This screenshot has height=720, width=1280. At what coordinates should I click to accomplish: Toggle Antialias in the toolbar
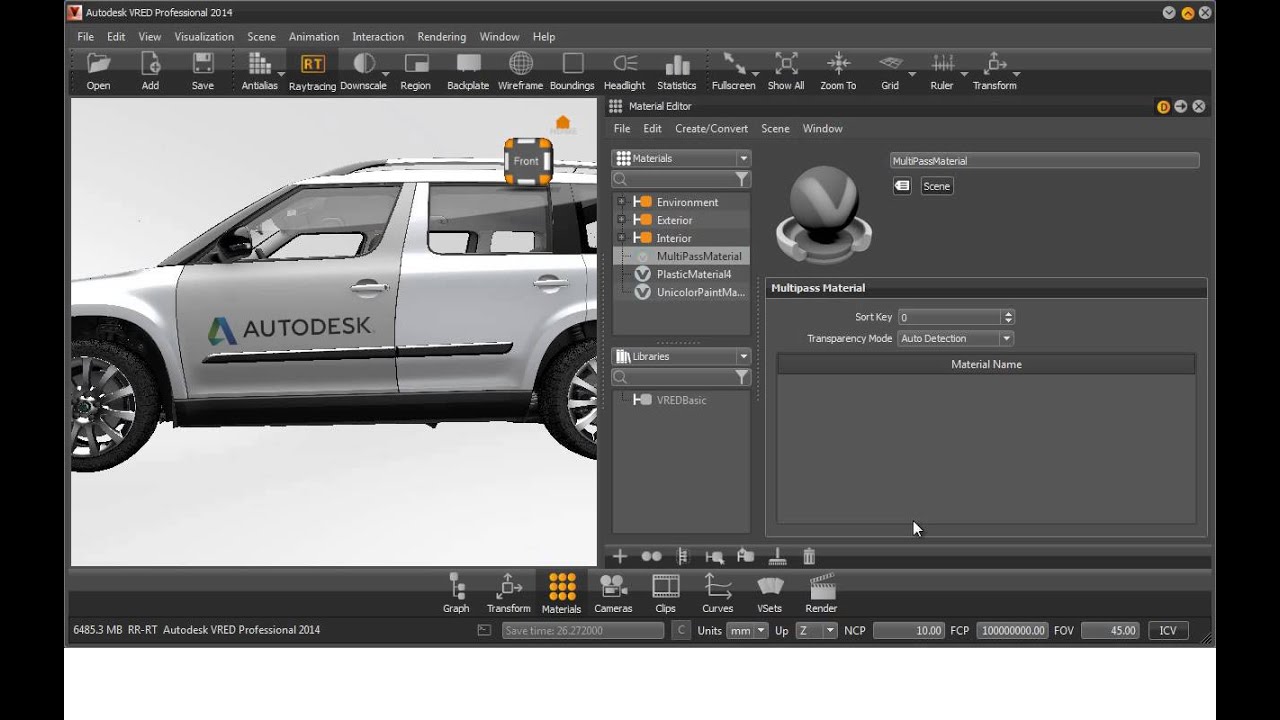tap(259, 70)
